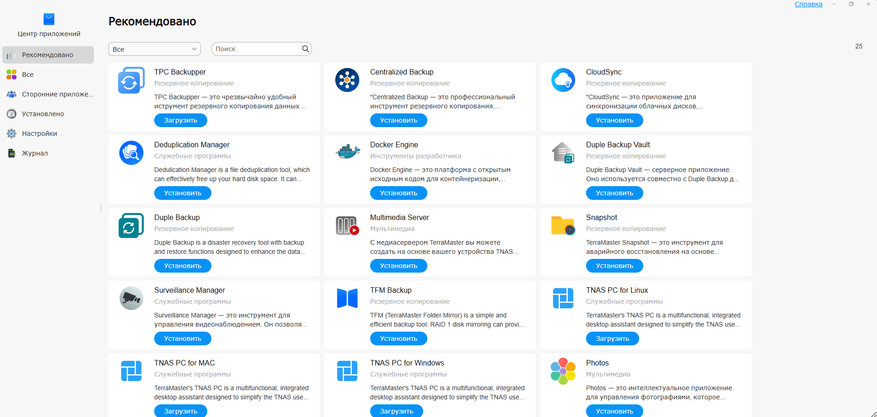Click the app count 25 text

859,46
